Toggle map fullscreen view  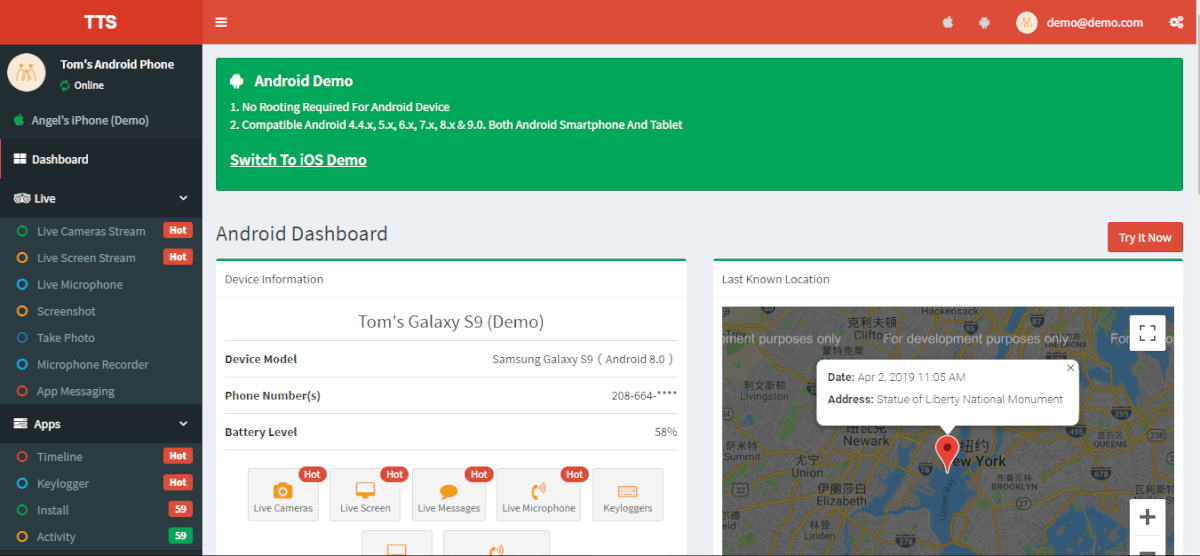coord(1147,333)
